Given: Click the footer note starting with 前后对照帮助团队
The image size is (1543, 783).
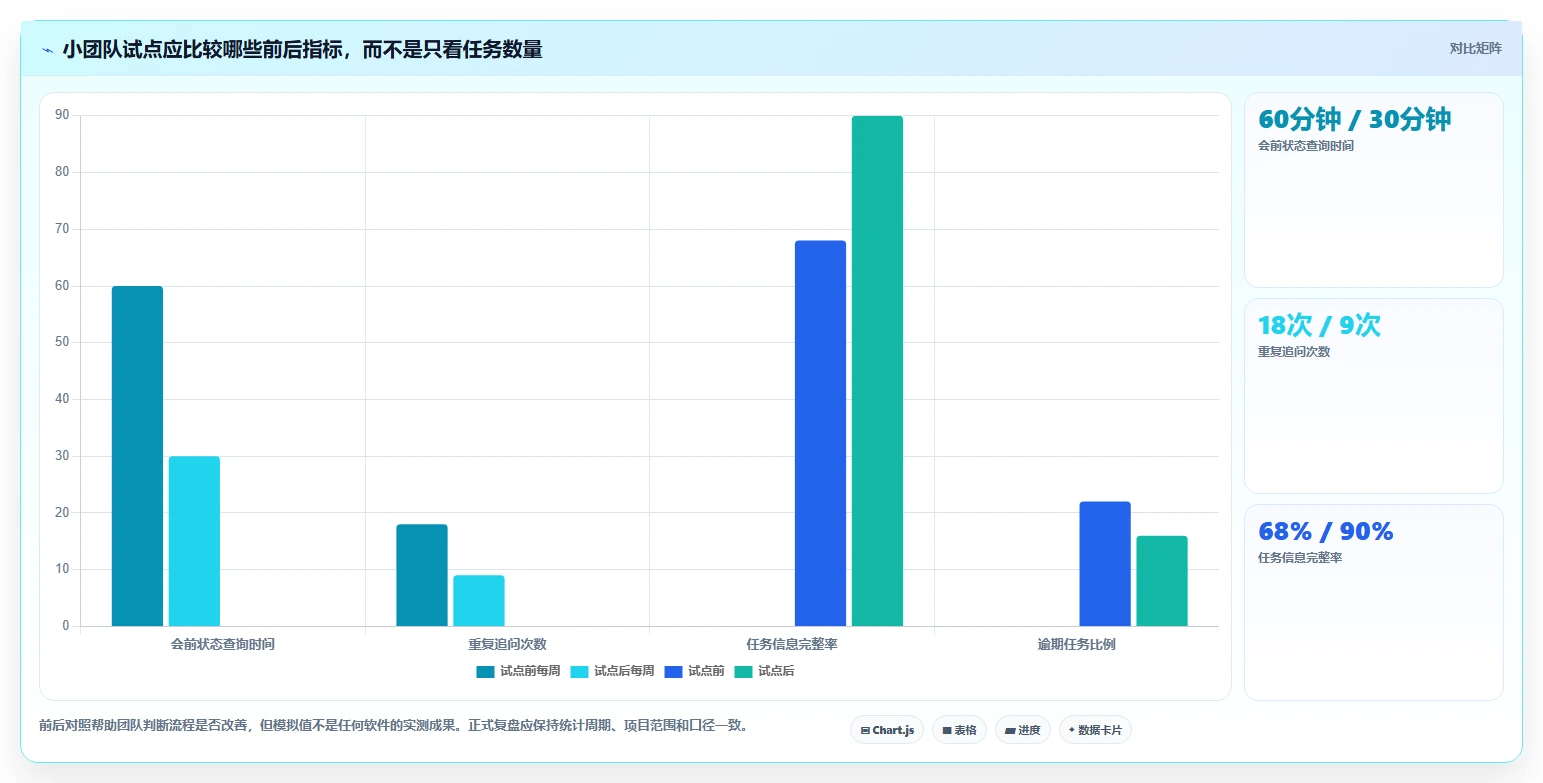Looking at the screenshot, I should tap(393, 725).
